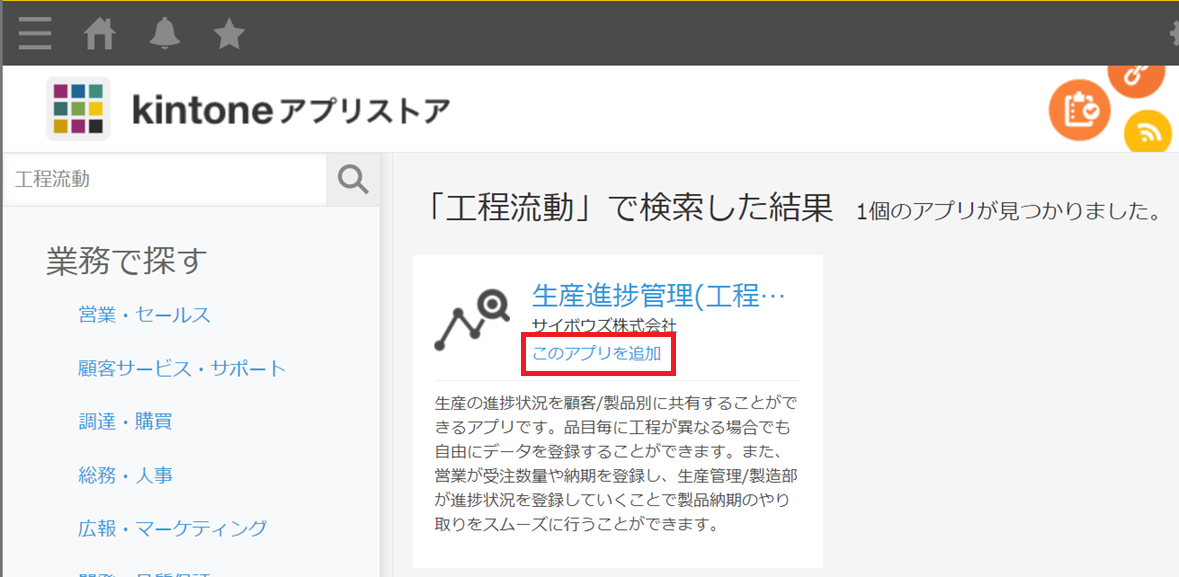1179x577 pixels.
Task: Click the orange clipboard check icon
Action: tap(1080, 110)
